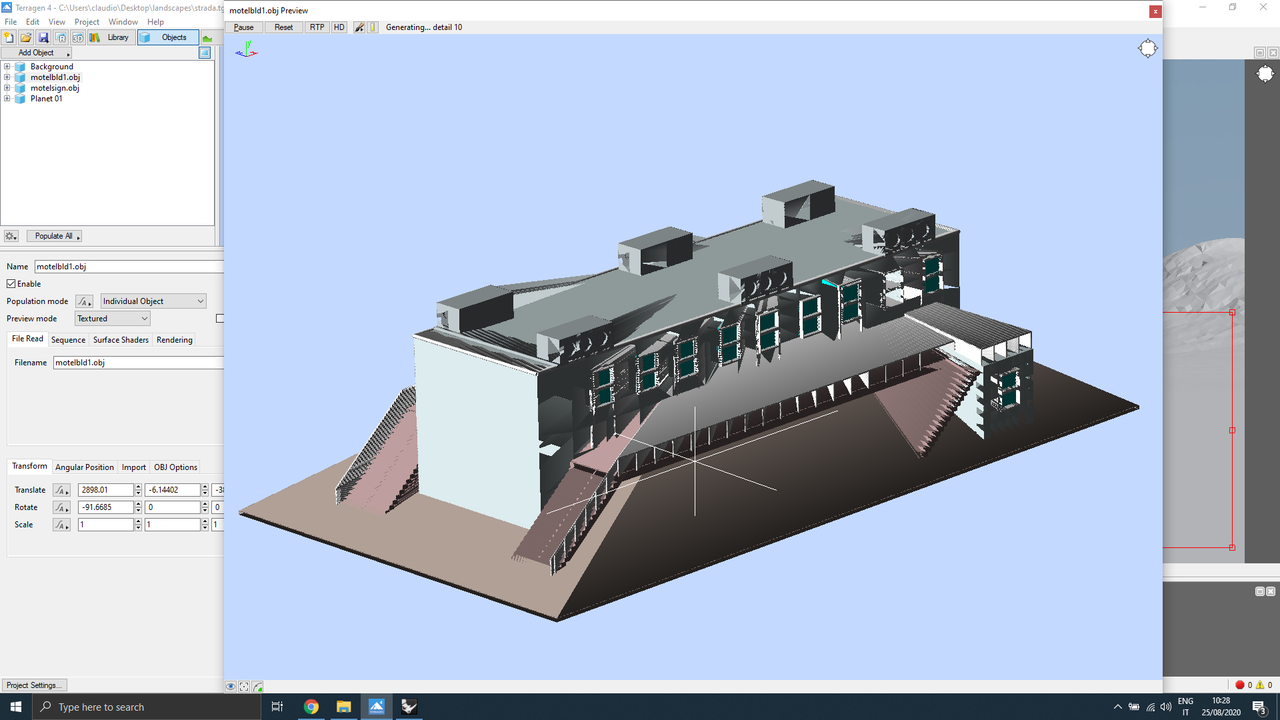Enable the Terragen render 'R' icon

(63, 37)
